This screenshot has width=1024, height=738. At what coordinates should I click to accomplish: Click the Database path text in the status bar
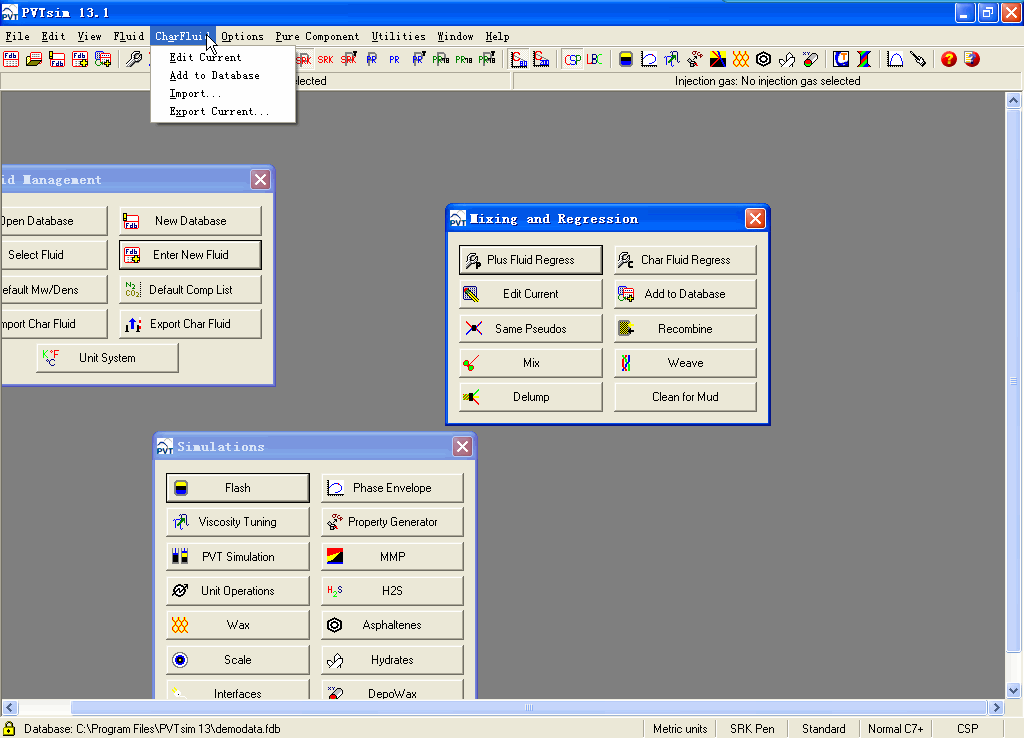coord(152,729)
